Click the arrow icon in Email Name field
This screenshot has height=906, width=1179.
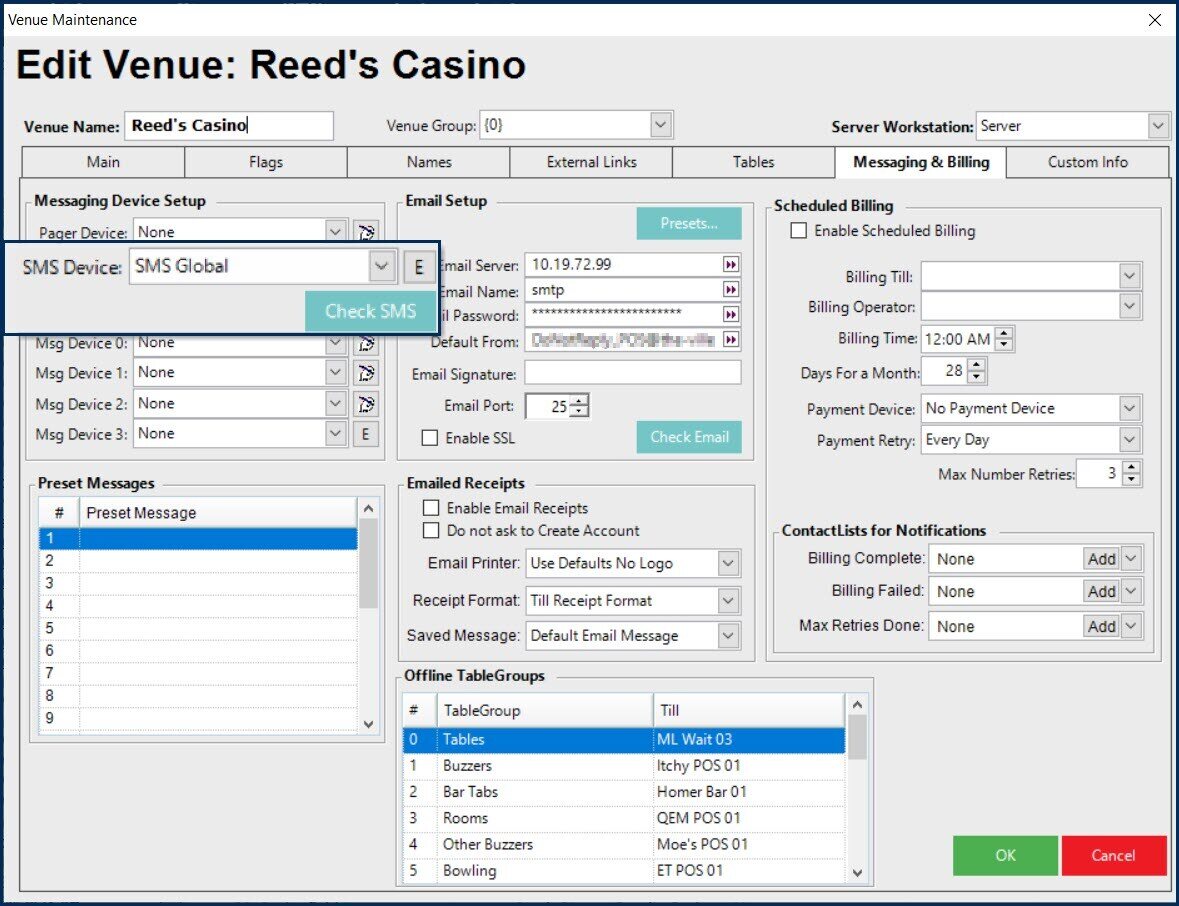click(731, 290)
